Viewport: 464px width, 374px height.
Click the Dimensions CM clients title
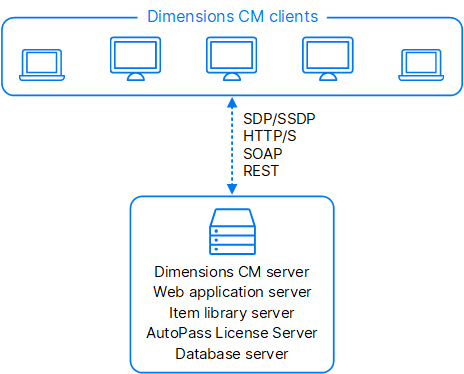coord(233,16)
